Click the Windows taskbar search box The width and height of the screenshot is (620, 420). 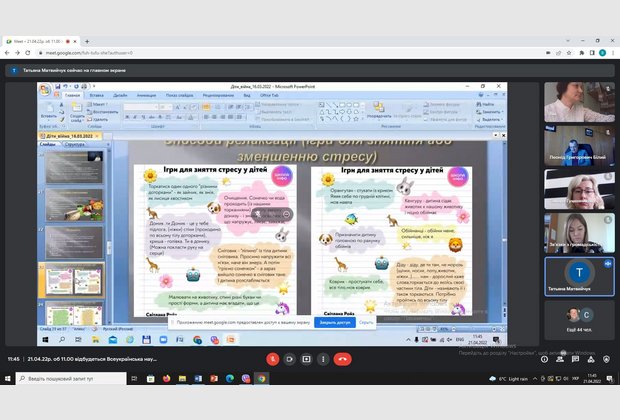pos(70,379)
